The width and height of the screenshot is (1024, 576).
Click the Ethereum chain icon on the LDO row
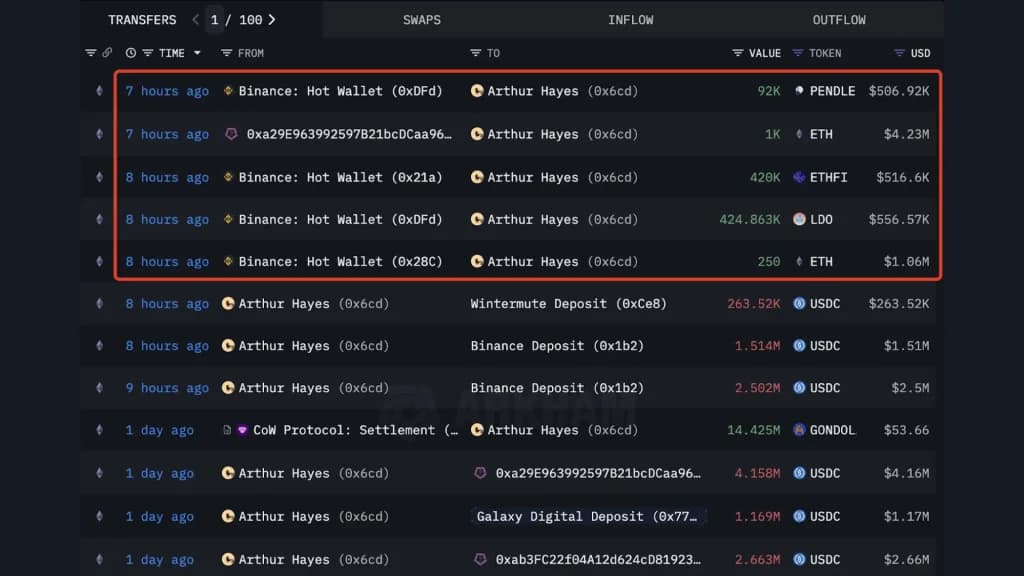coord(99,219)
